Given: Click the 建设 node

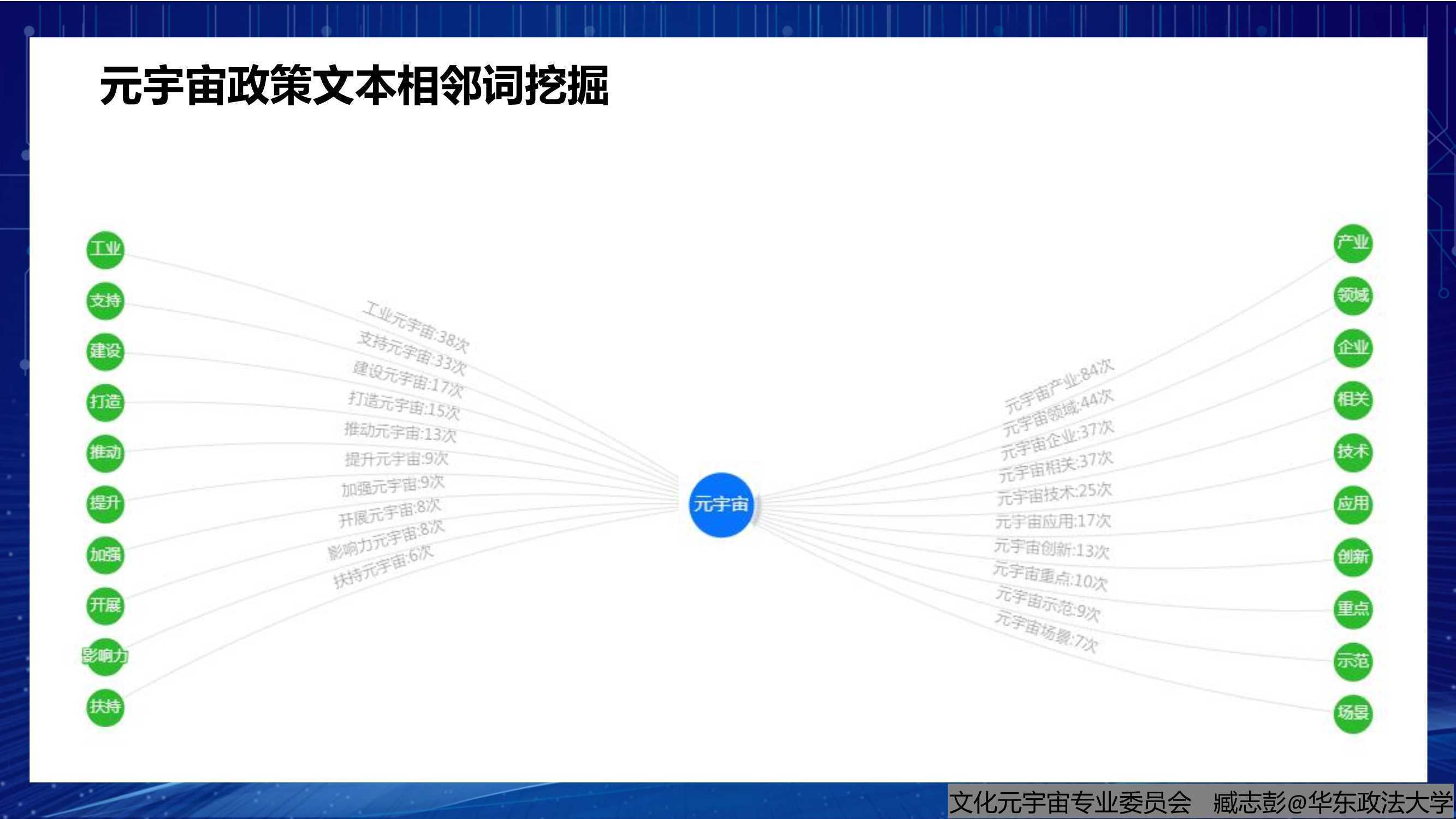Looking at the screenshot, I should pos(105,352).
